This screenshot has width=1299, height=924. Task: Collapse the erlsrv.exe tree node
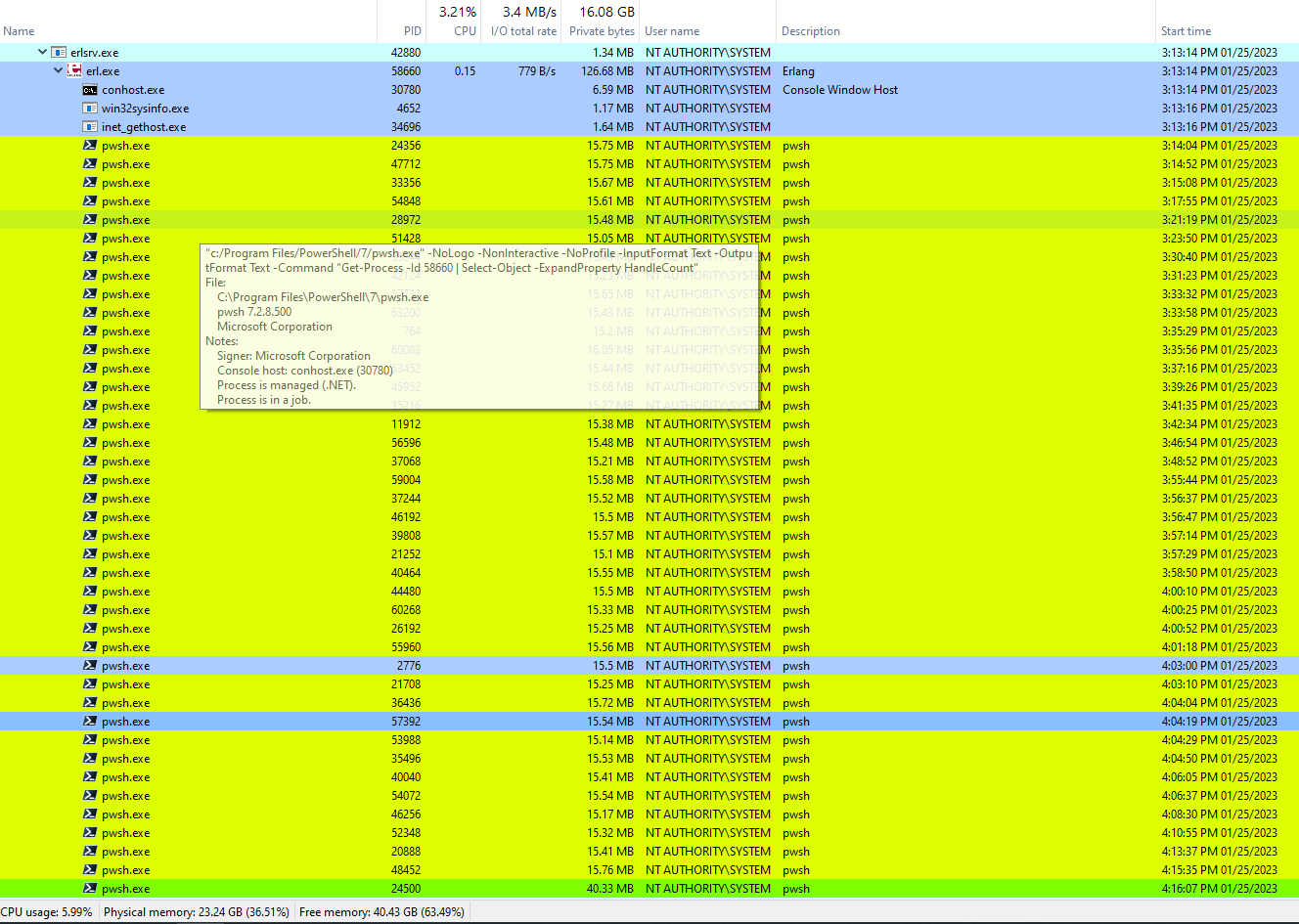pyautogui.click(x=41, y=52)
